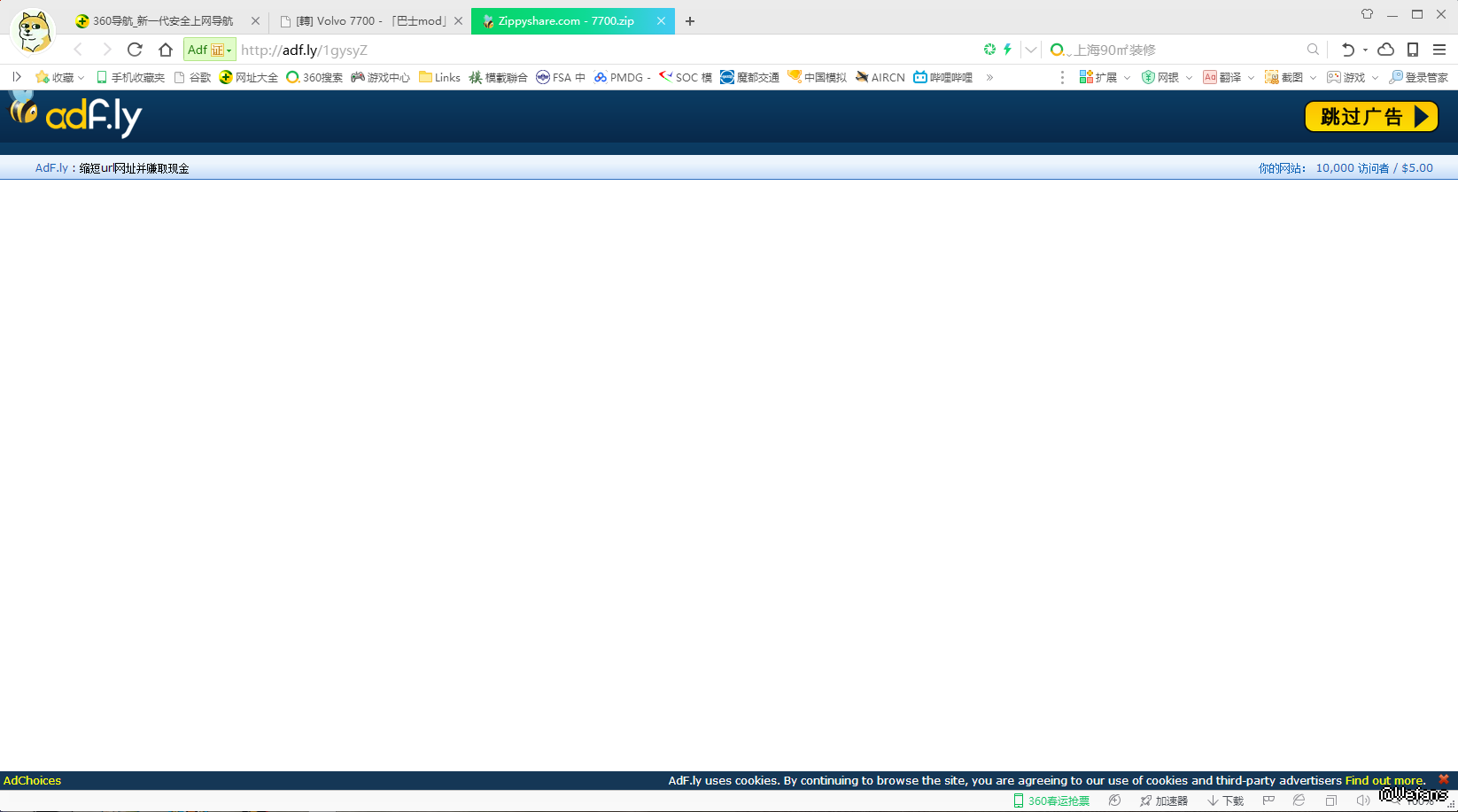Image resolution: width=1458 pixels, height=812 pixels.
Task: Open the cloud sync icon
Action: pos(1386,50)
